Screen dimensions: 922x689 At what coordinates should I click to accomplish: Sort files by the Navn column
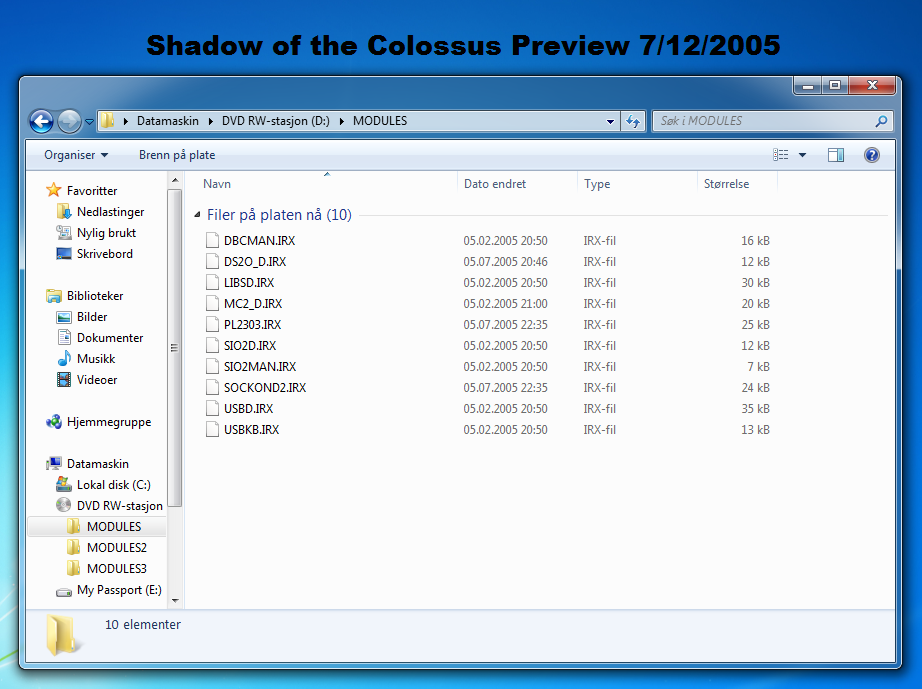pos(217,184)
